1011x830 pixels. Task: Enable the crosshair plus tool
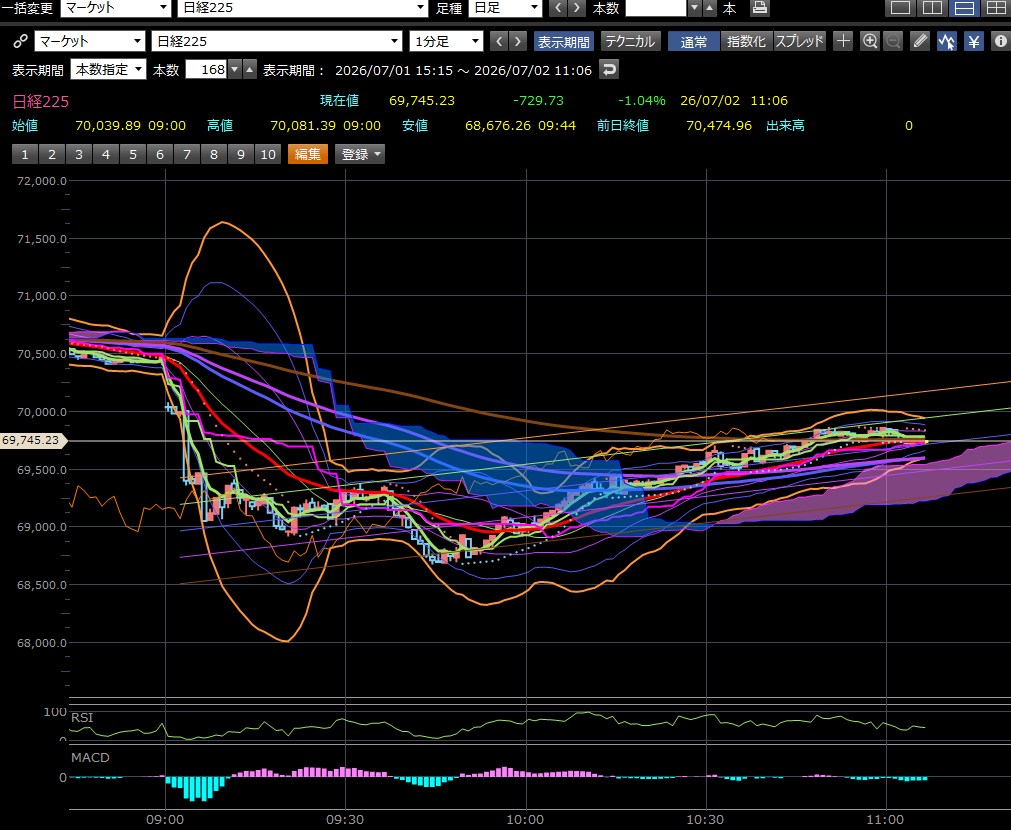(843, 41)
